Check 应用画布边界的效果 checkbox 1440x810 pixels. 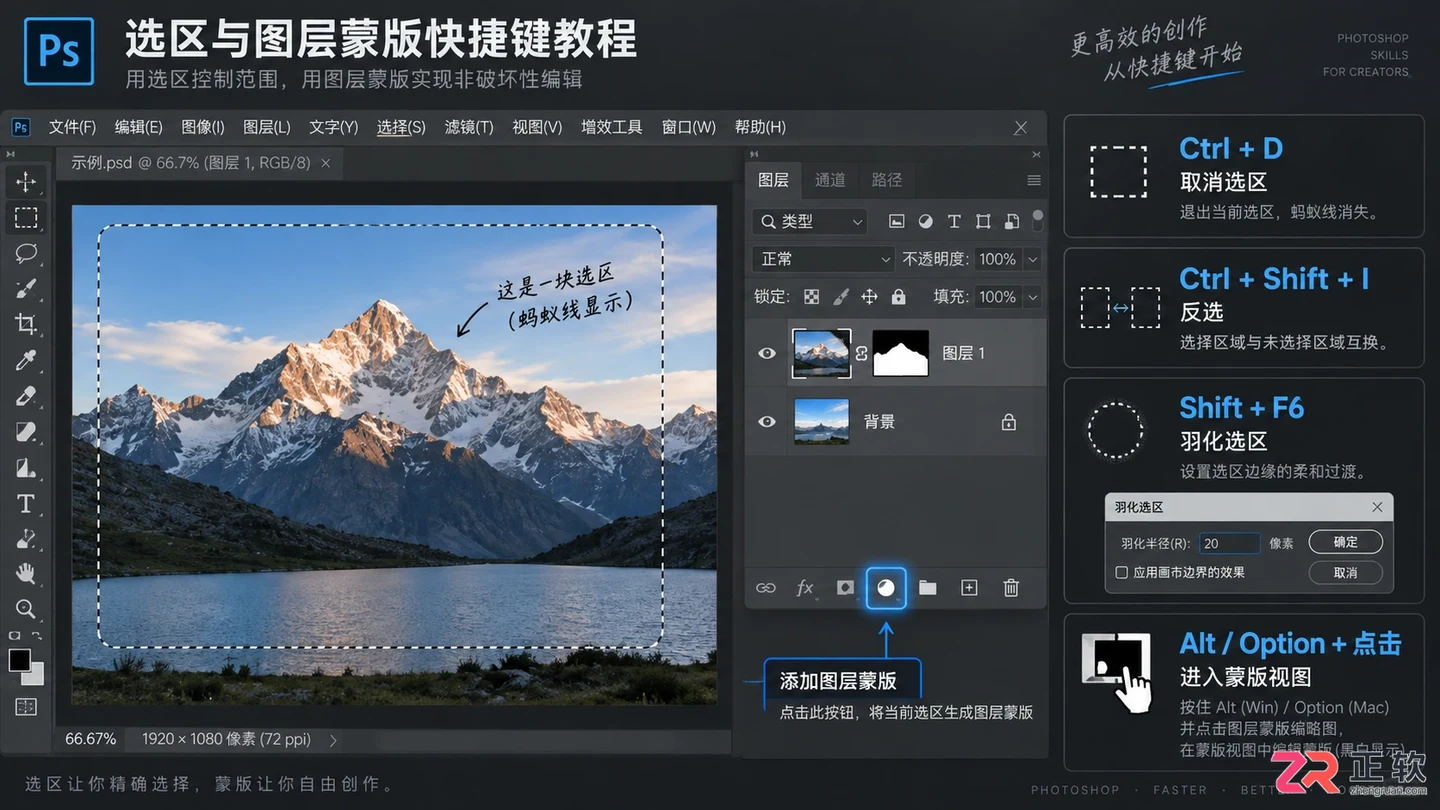click(x=1122, y=573)
